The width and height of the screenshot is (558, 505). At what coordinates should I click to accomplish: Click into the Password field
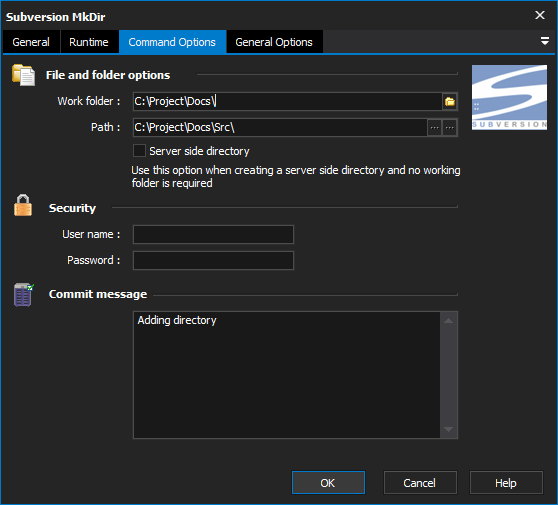point(213,260)
